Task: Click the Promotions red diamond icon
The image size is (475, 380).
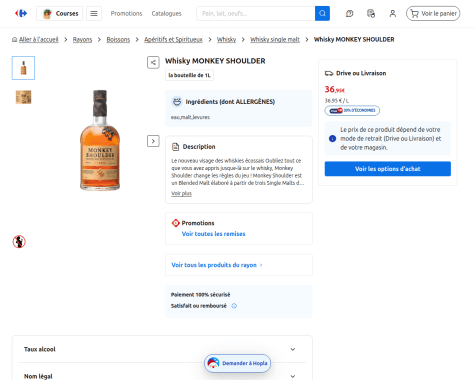Action: tap(176, 223)
